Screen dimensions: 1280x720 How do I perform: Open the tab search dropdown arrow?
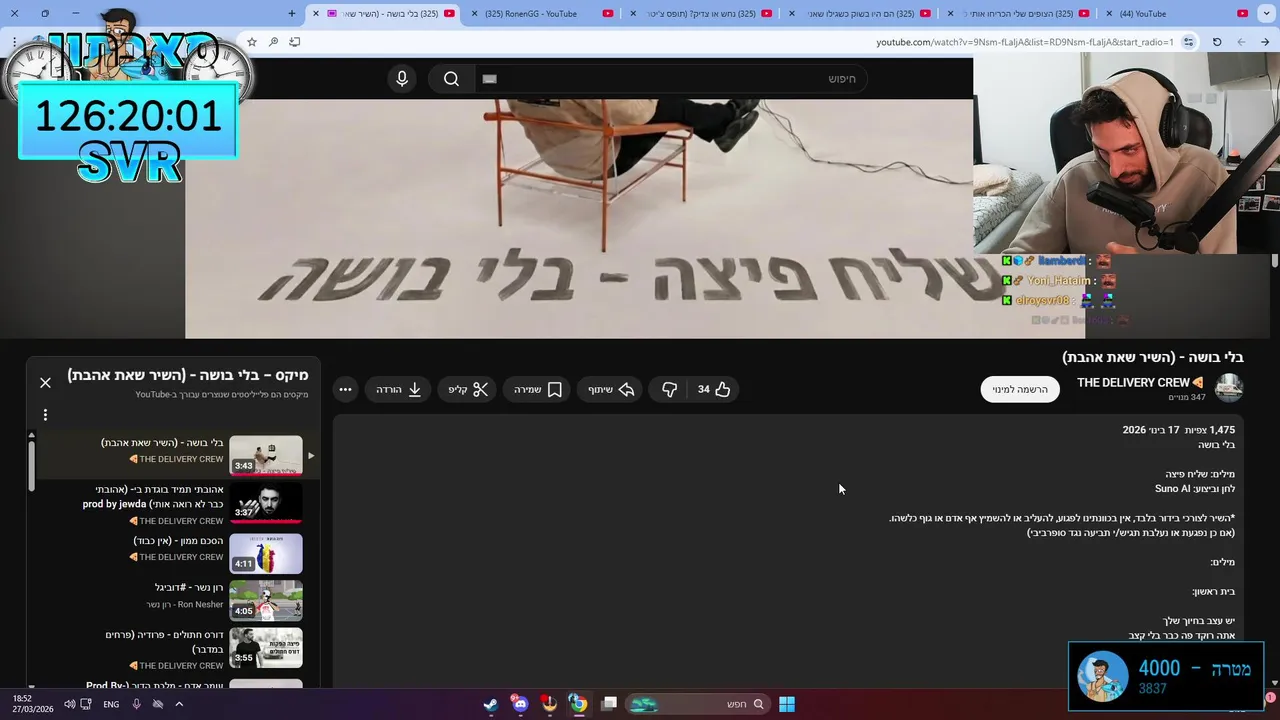[x=1266, y=14]
